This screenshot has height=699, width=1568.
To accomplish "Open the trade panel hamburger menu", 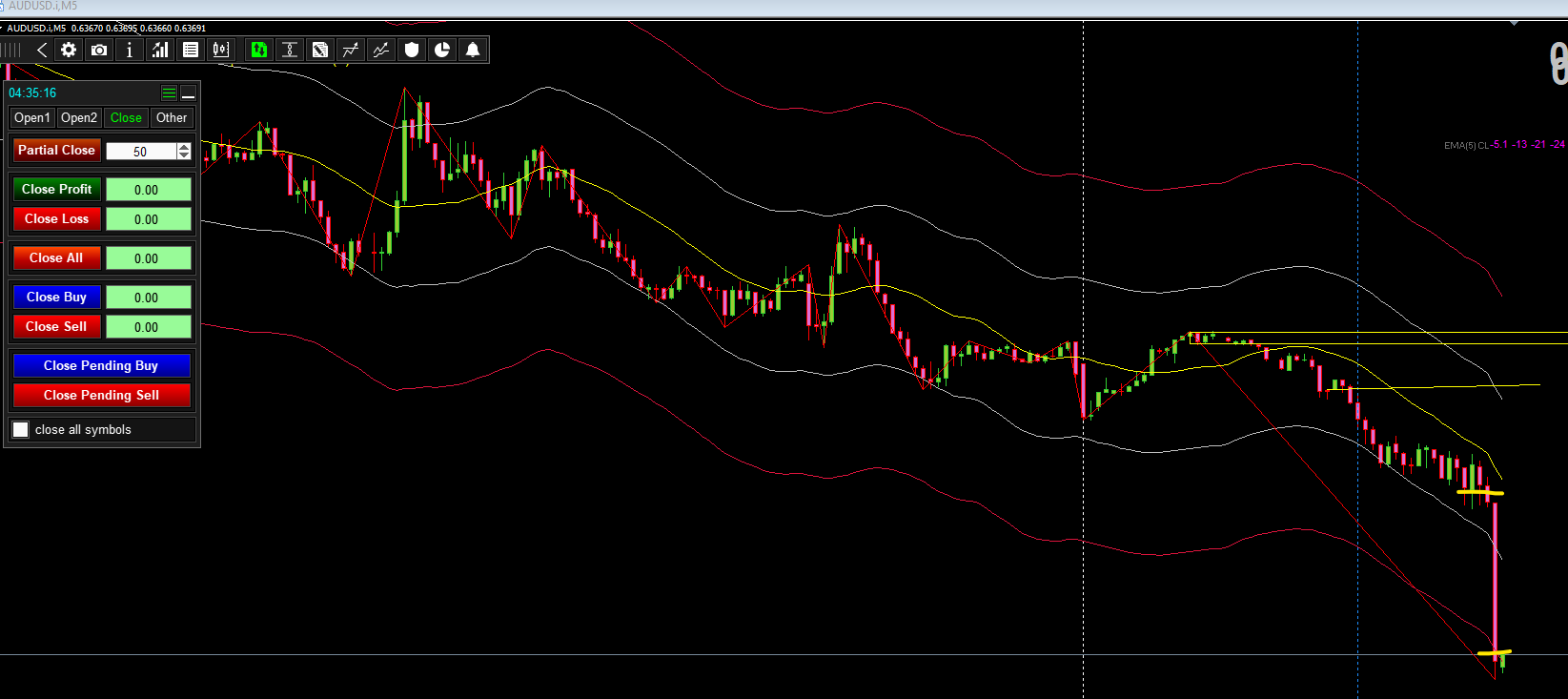I will 169,93.
